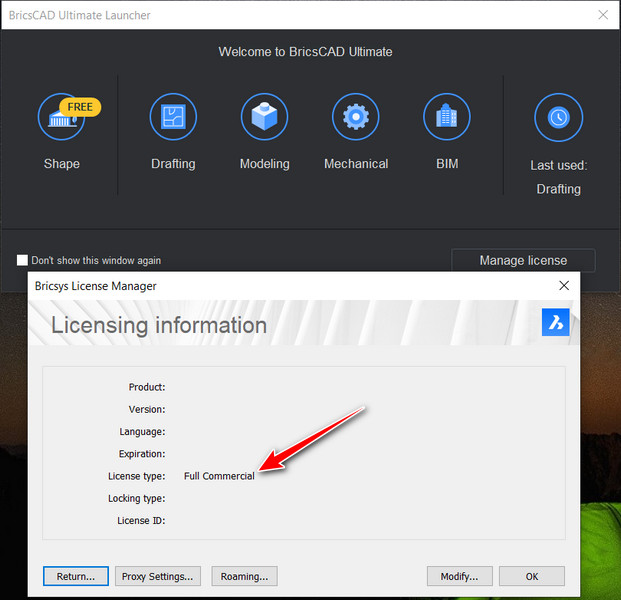Click the BIM label text

[447, 164]
